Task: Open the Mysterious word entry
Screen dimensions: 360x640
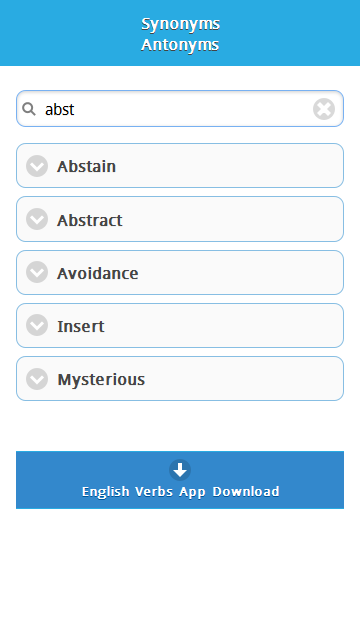Action: tap(180, 379)
